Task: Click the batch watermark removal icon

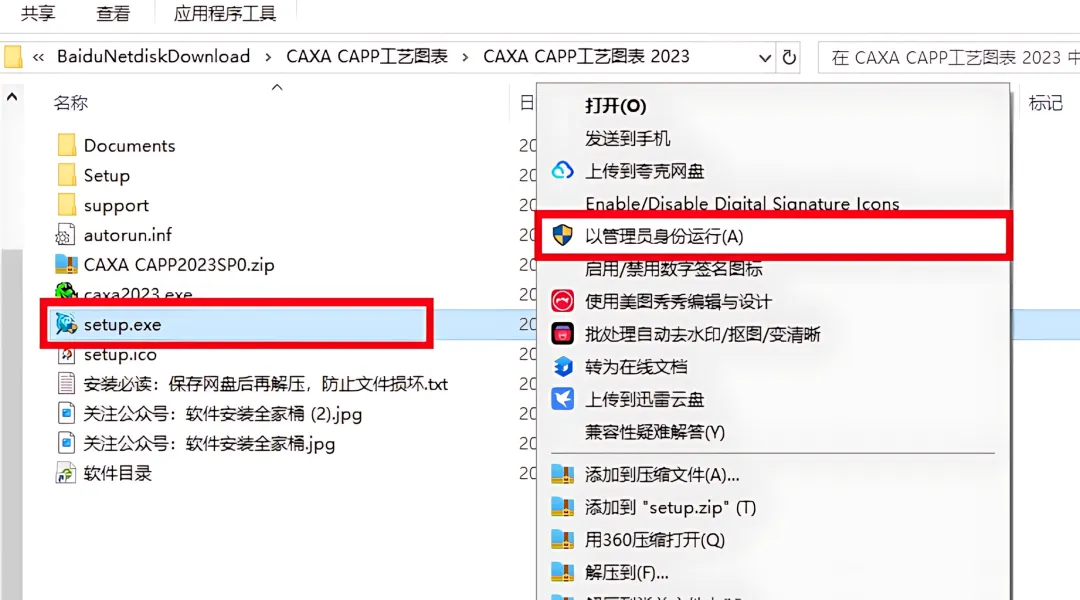Action: [563, 334]
